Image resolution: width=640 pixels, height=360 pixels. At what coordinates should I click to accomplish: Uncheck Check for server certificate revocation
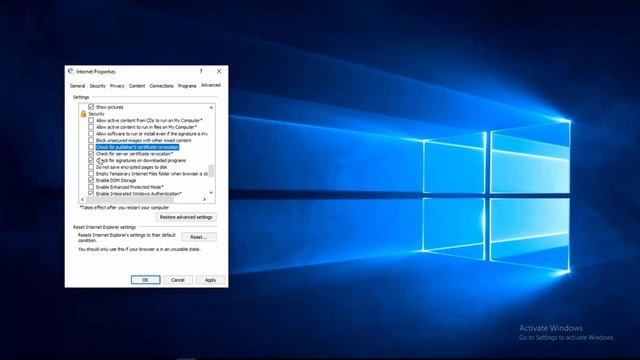(91, 154)
